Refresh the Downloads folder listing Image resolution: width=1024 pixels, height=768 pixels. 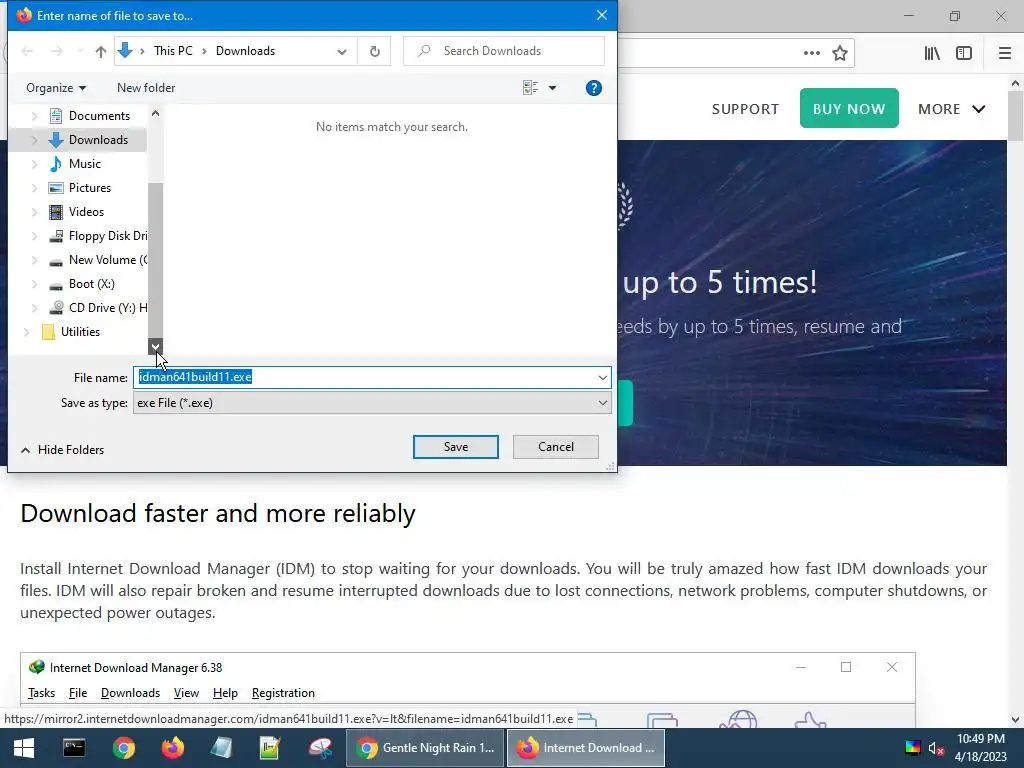pyautogui.click(x=374, y=51)
